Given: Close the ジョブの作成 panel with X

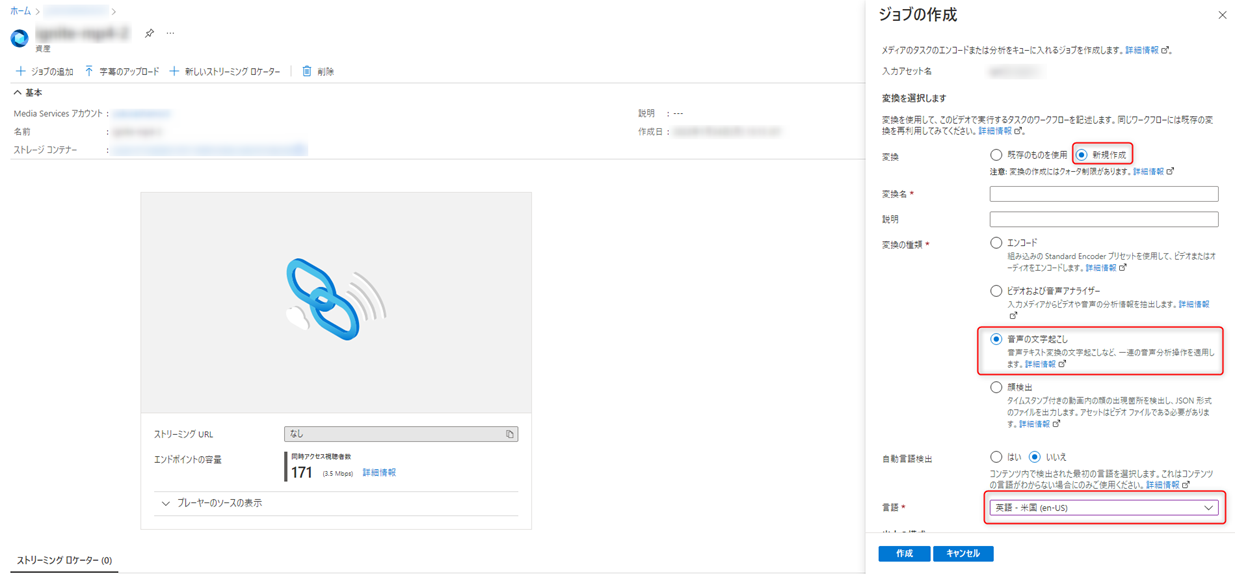Looking at the screenshot, I should click(x=1222, y=15).
